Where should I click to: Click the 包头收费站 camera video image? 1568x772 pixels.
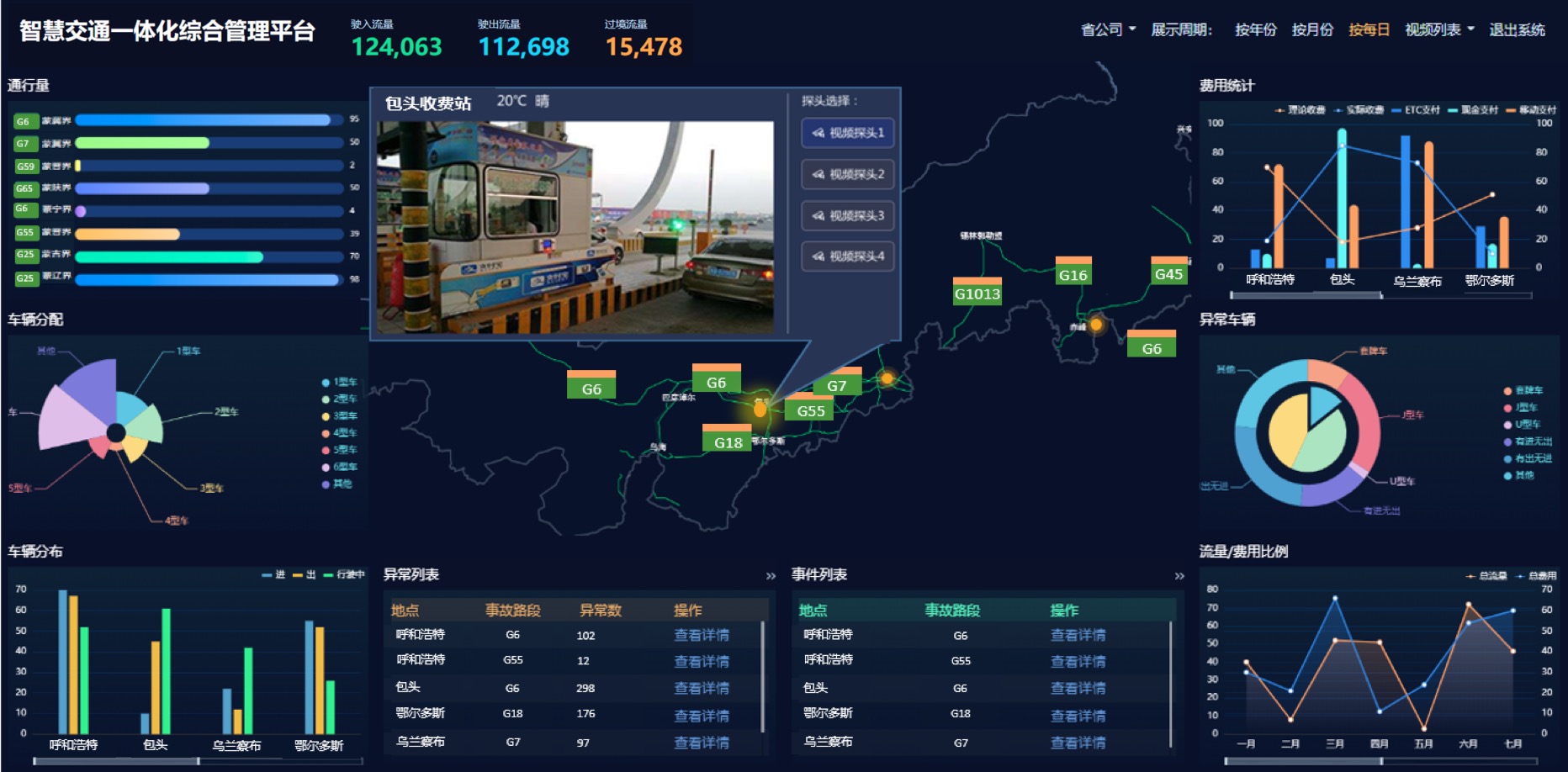[x=575, y=227]
